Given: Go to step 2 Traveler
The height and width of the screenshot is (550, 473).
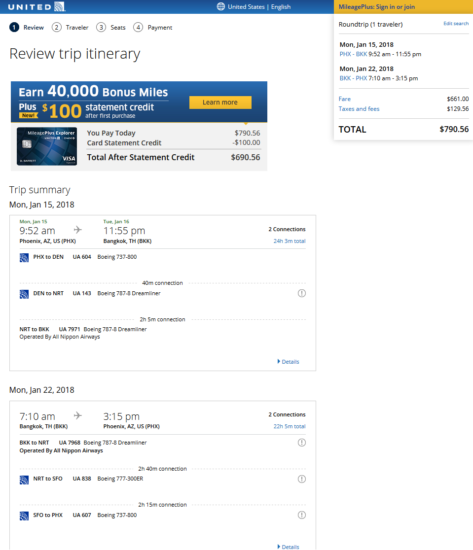Looking at the screenshot, I should click(x=70, y=27).
